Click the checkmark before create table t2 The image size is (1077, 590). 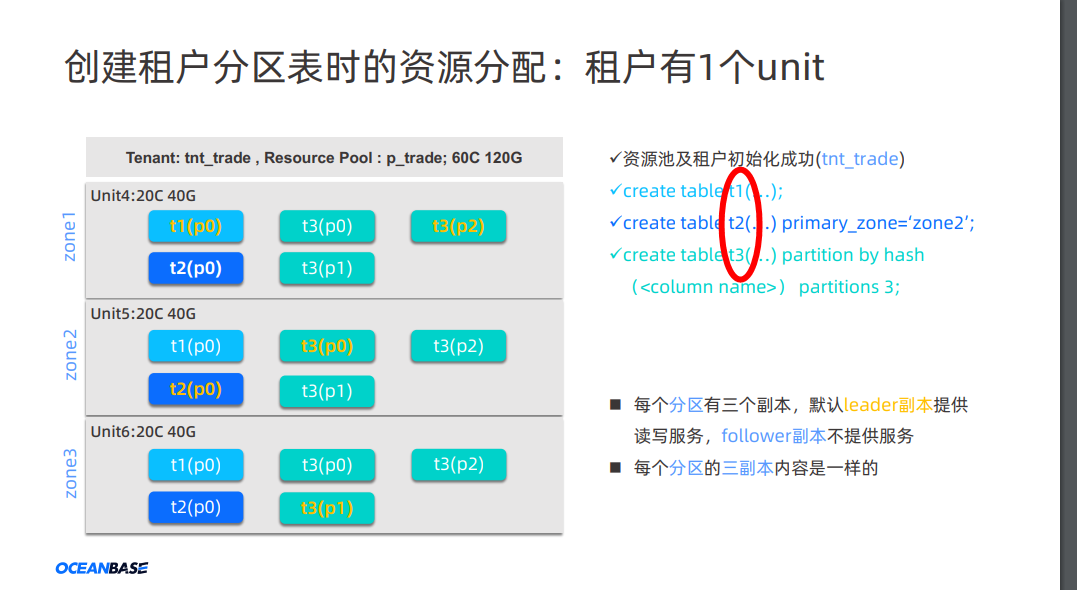[x=615, y=222]
